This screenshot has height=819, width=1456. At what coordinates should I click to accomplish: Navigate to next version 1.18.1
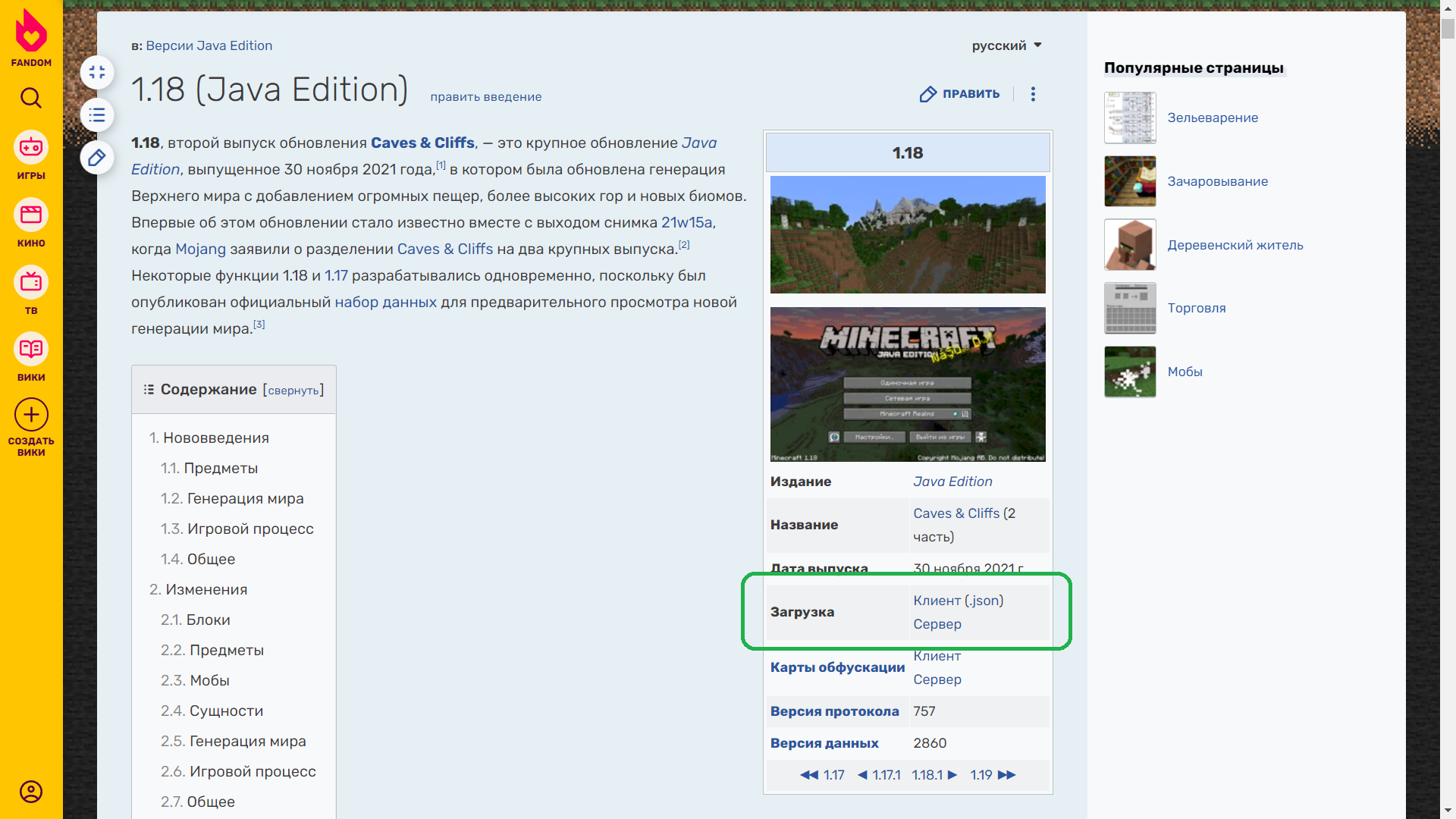(934, 775)
